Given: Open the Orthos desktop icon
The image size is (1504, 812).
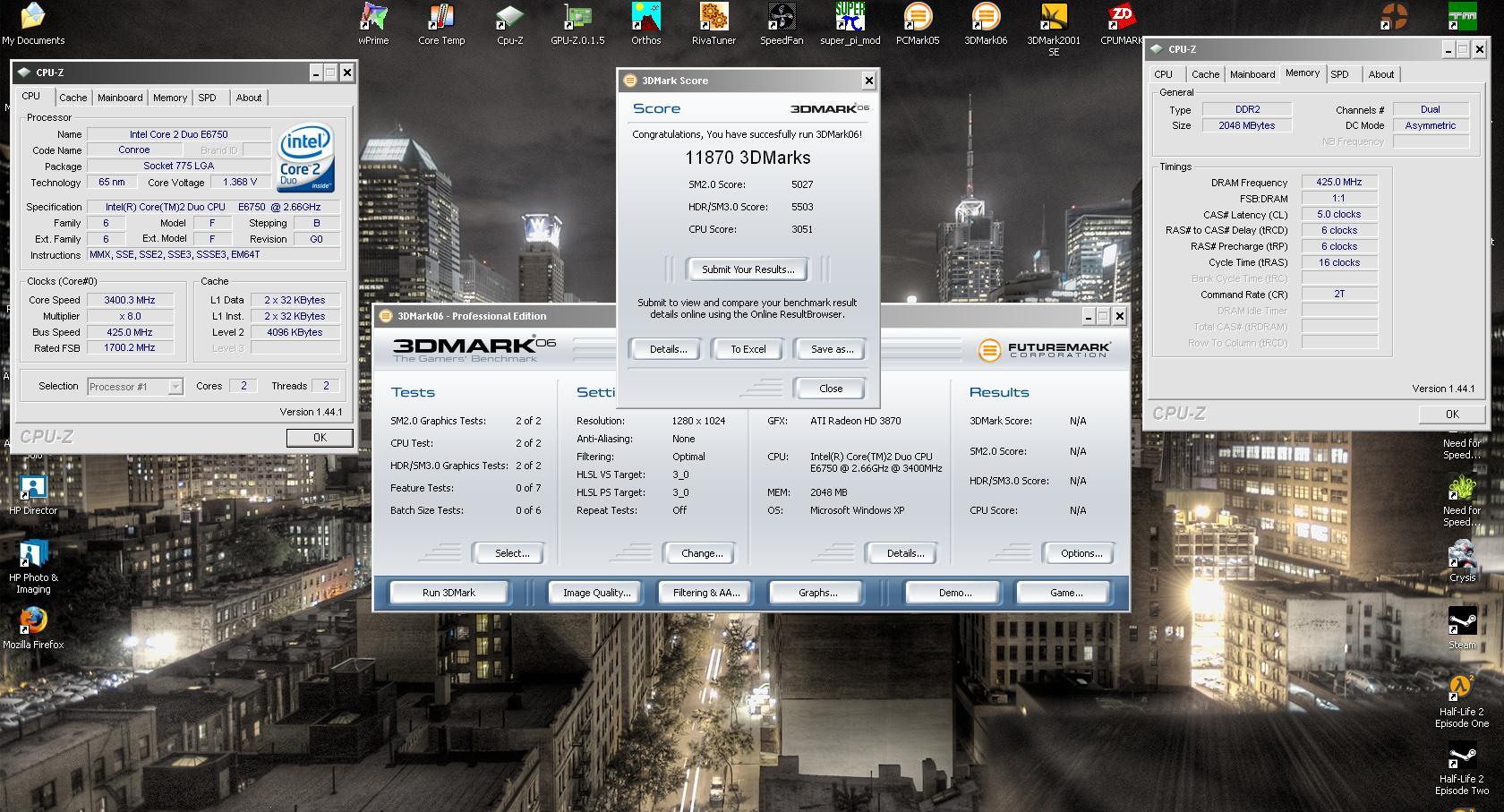Looking at the screenshot, I should 645,24.
